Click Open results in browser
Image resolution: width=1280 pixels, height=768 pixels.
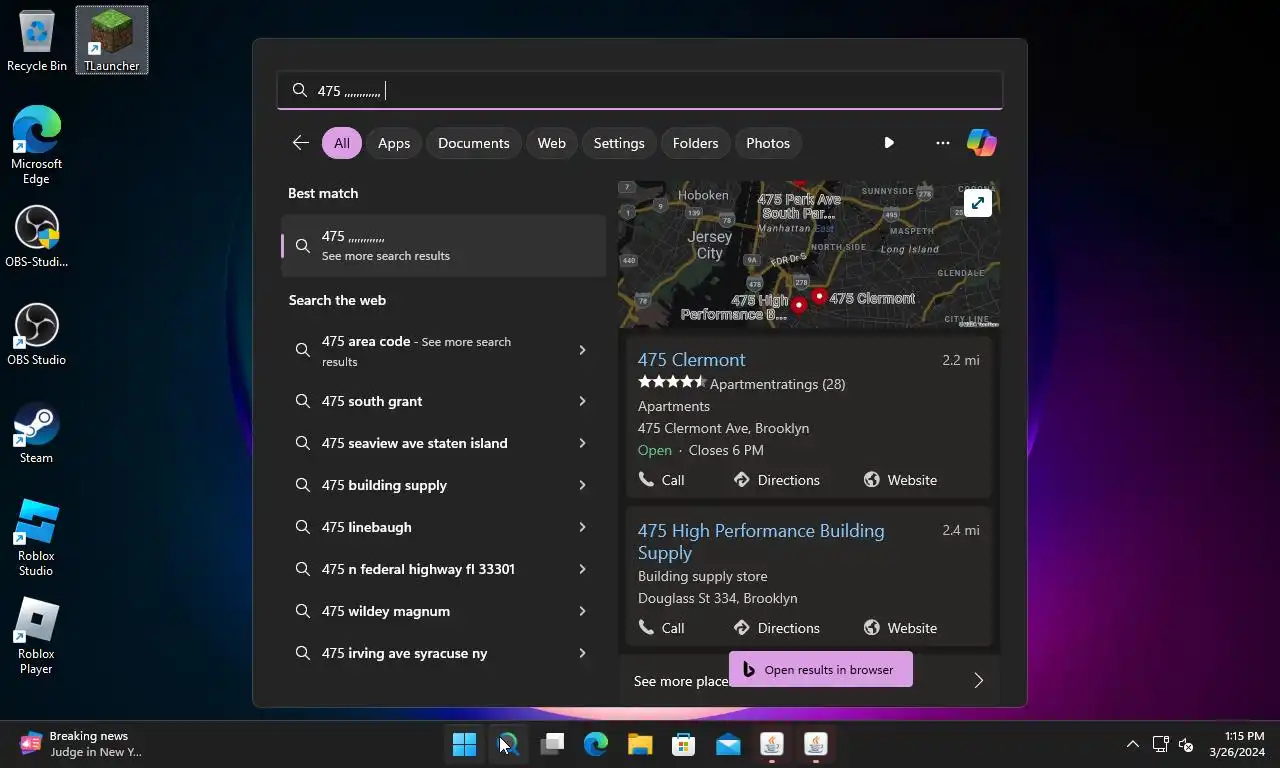pos(821,670)
